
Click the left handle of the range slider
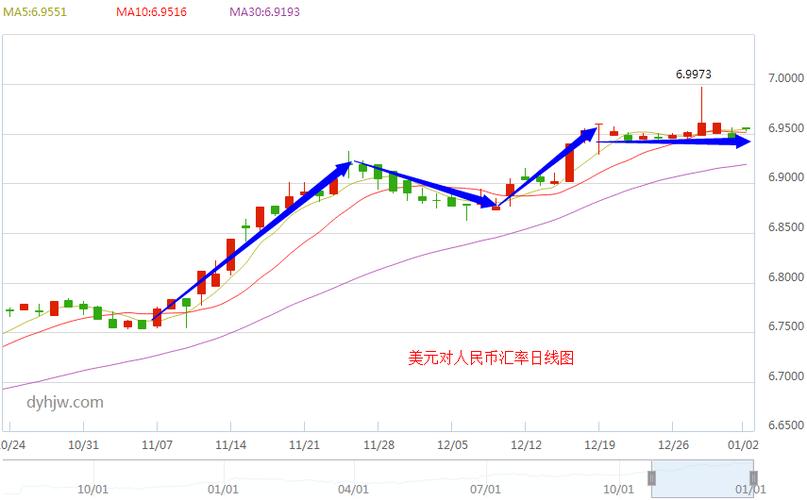652,478
